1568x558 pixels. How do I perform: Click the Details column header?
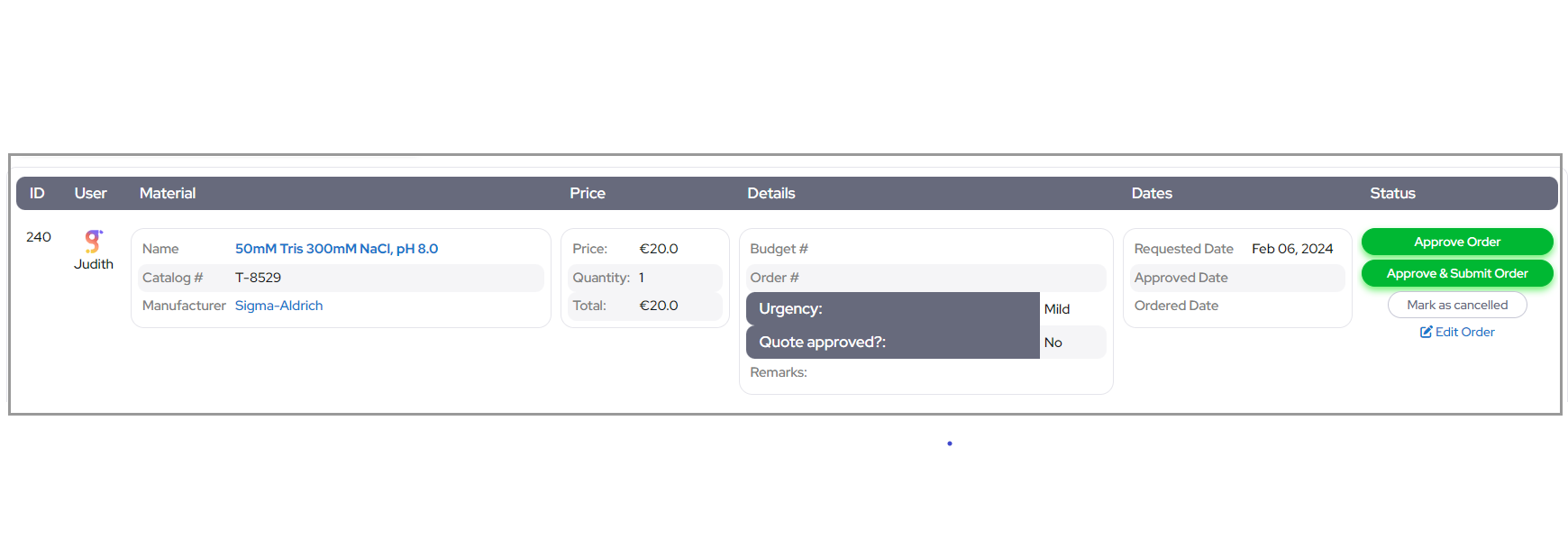coord(770,193)
